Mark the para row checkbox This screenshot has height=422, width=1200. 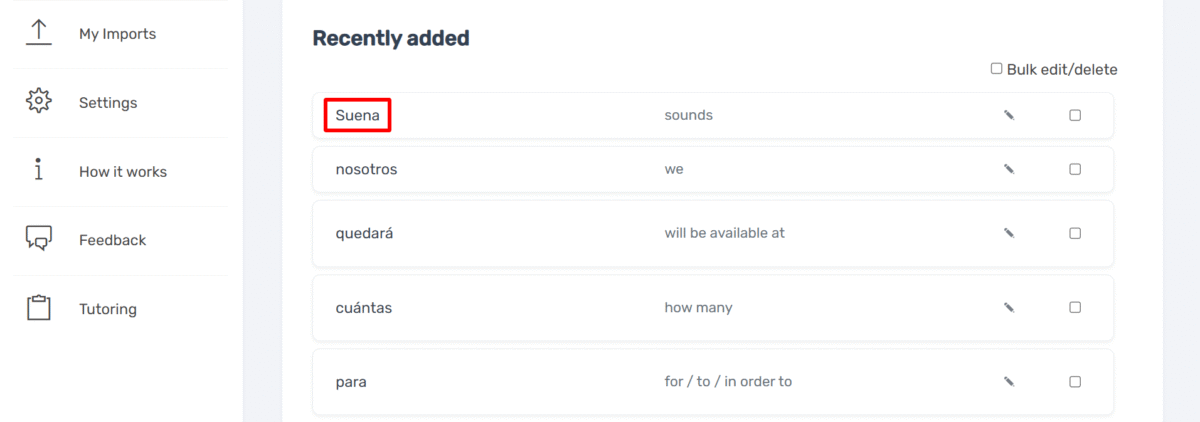pos(1075,381)
